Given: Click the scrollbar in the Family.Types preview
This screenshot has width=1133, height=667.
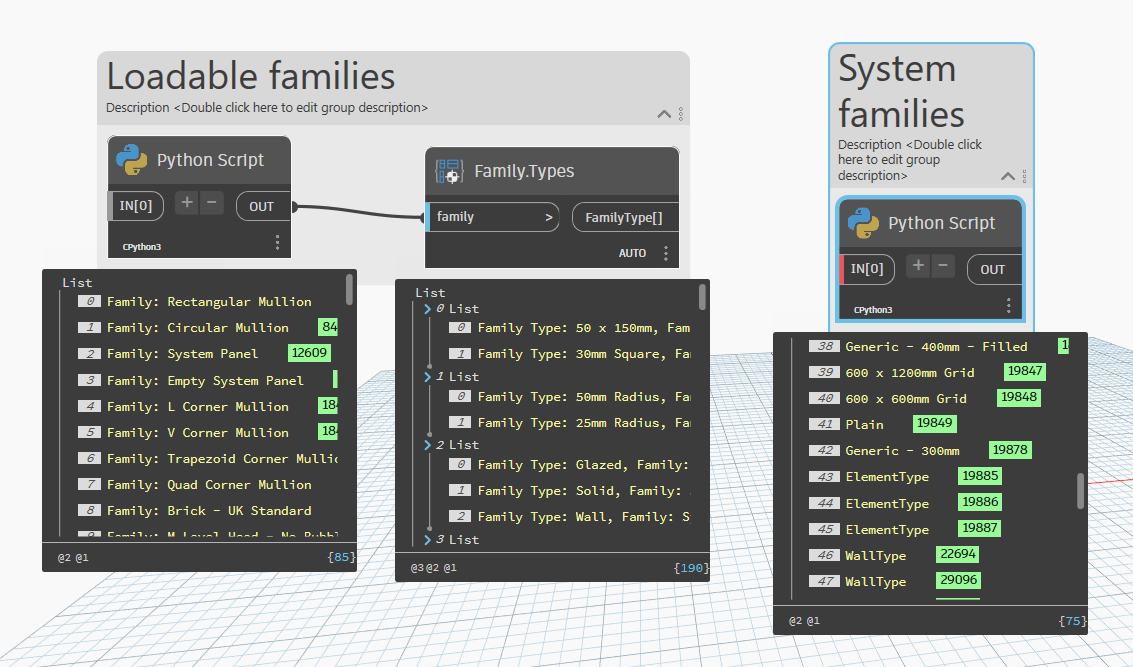Looking at the screenshot, I should tap(702, 298).
